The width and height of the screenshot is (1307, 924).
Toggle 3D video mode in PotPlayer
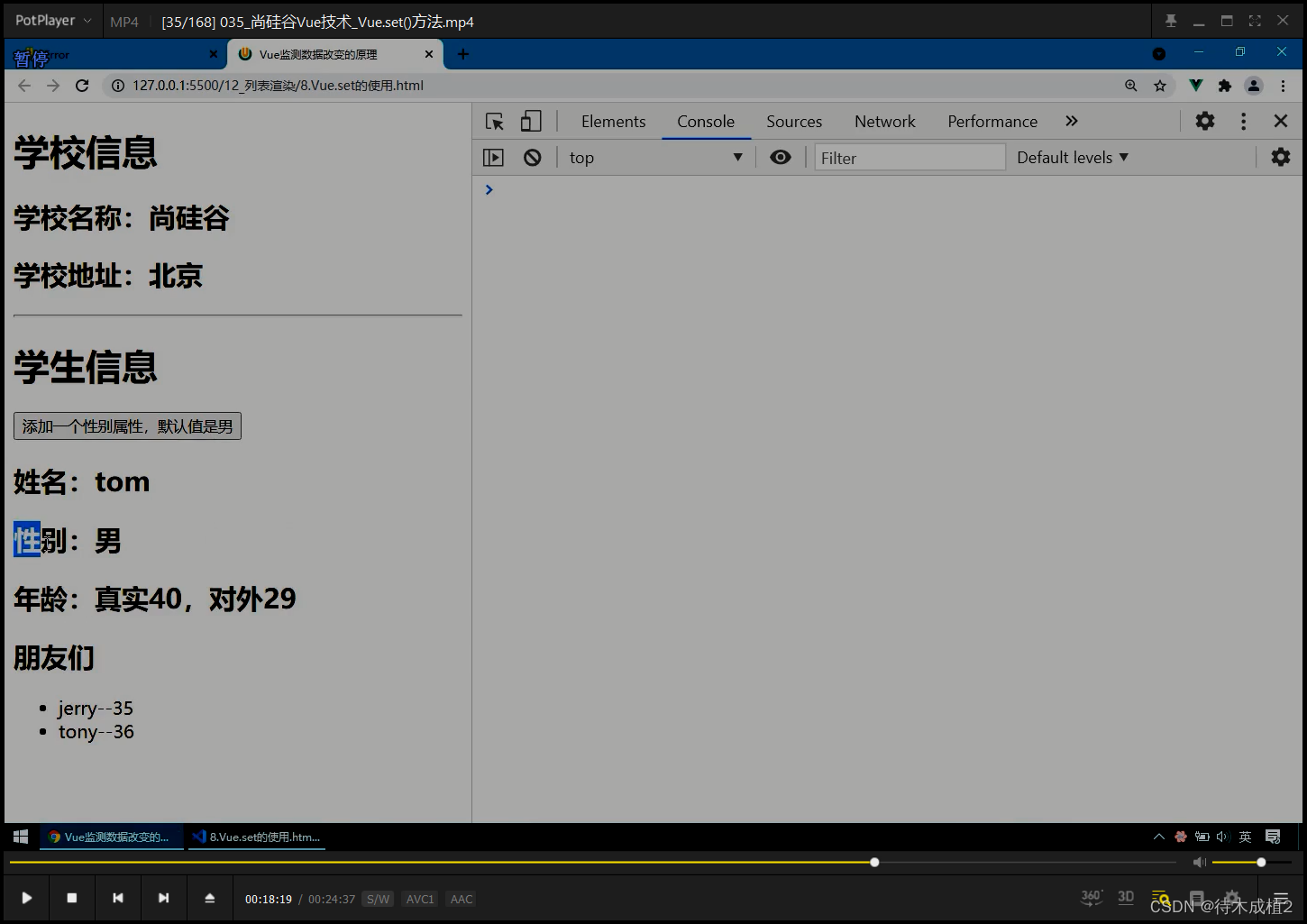[x=1126, y=897]
